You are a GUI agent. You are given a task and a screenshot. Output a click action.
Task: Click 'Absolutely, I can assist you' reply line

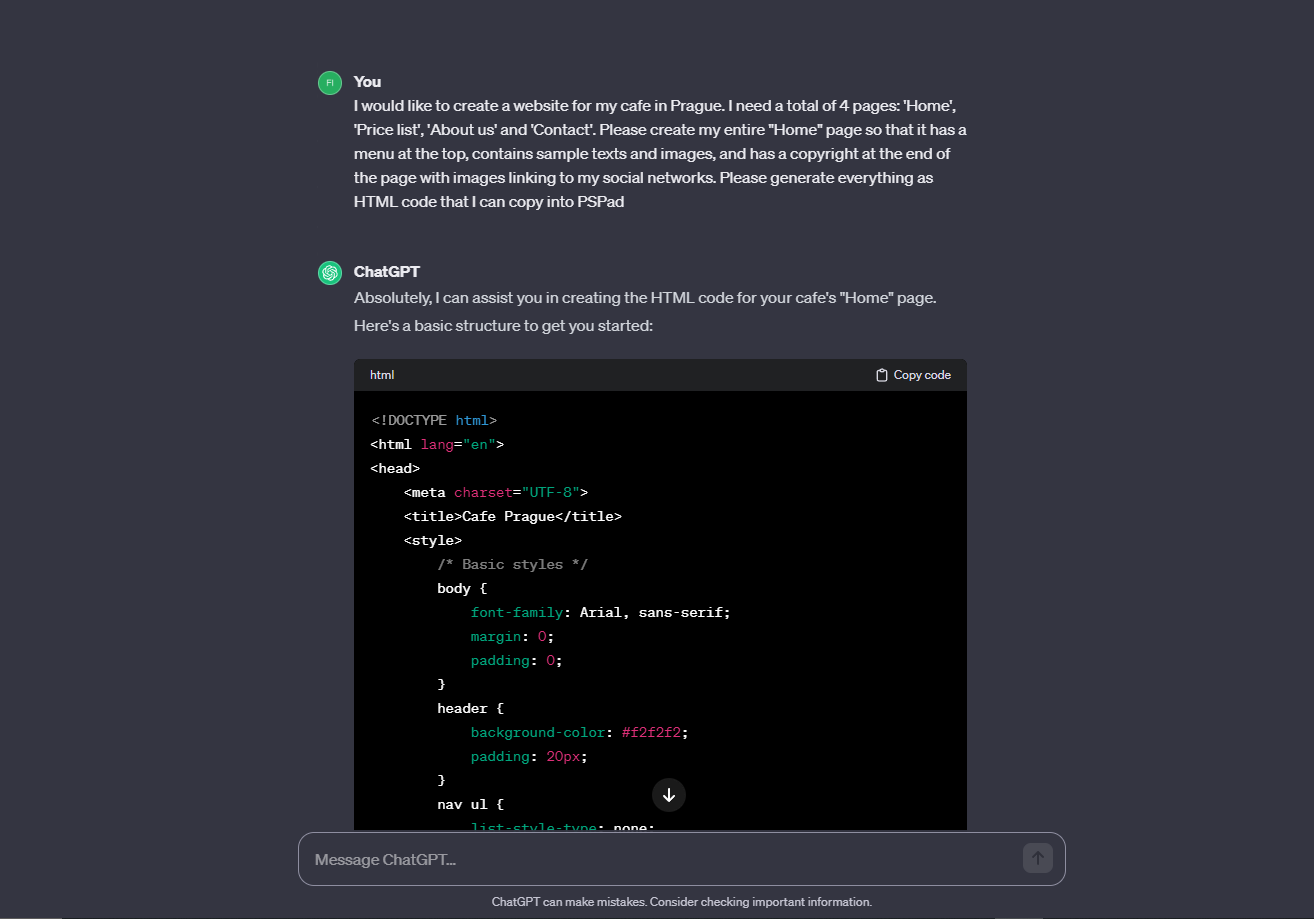click(645, 298)
